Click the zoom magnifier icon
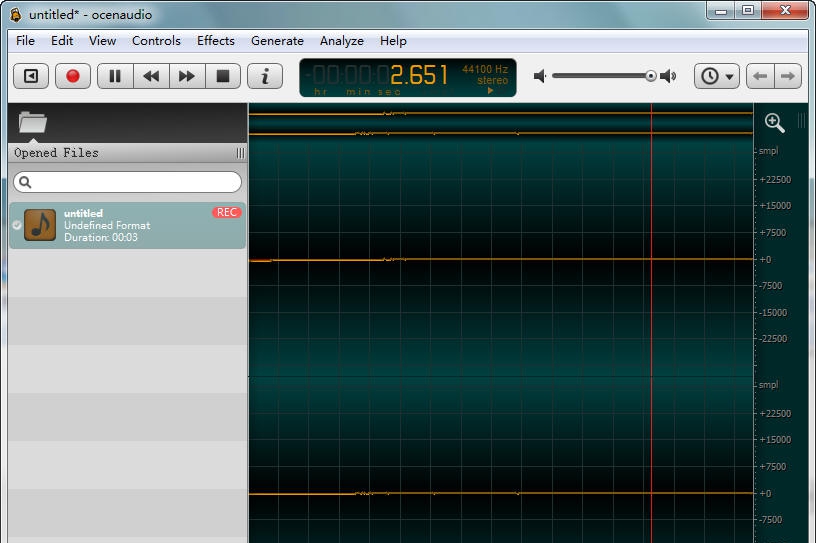 (774, 122)
